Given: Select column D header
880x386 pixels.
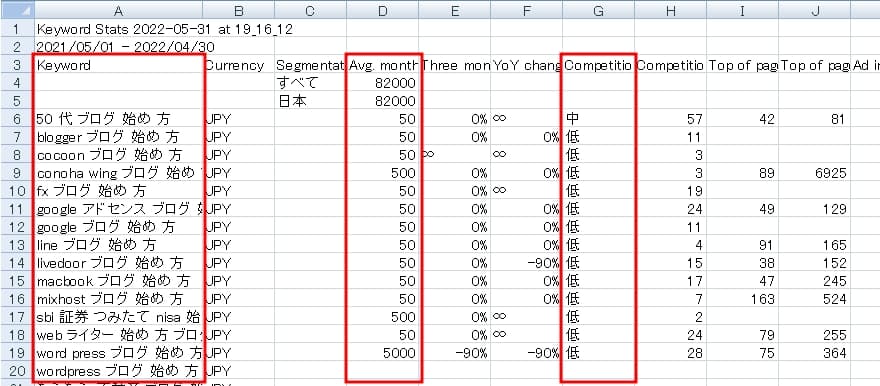Looking at the screenshot, I should click(382, 10).
